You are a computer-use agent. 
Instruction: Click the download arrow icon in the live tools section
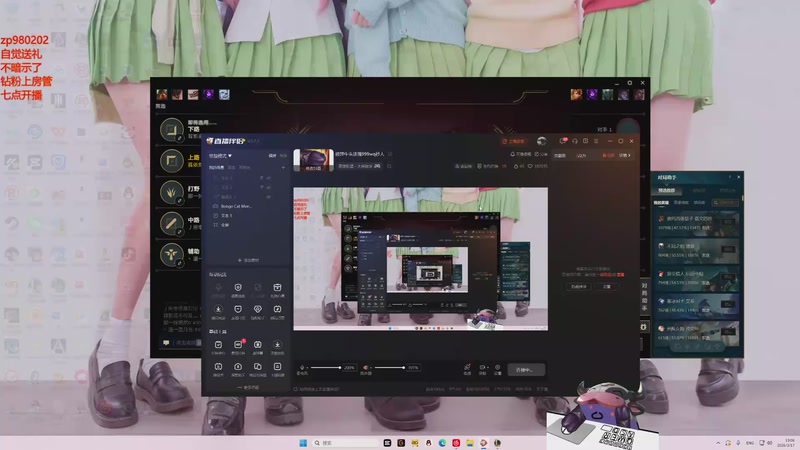click(x=277, y=345)
